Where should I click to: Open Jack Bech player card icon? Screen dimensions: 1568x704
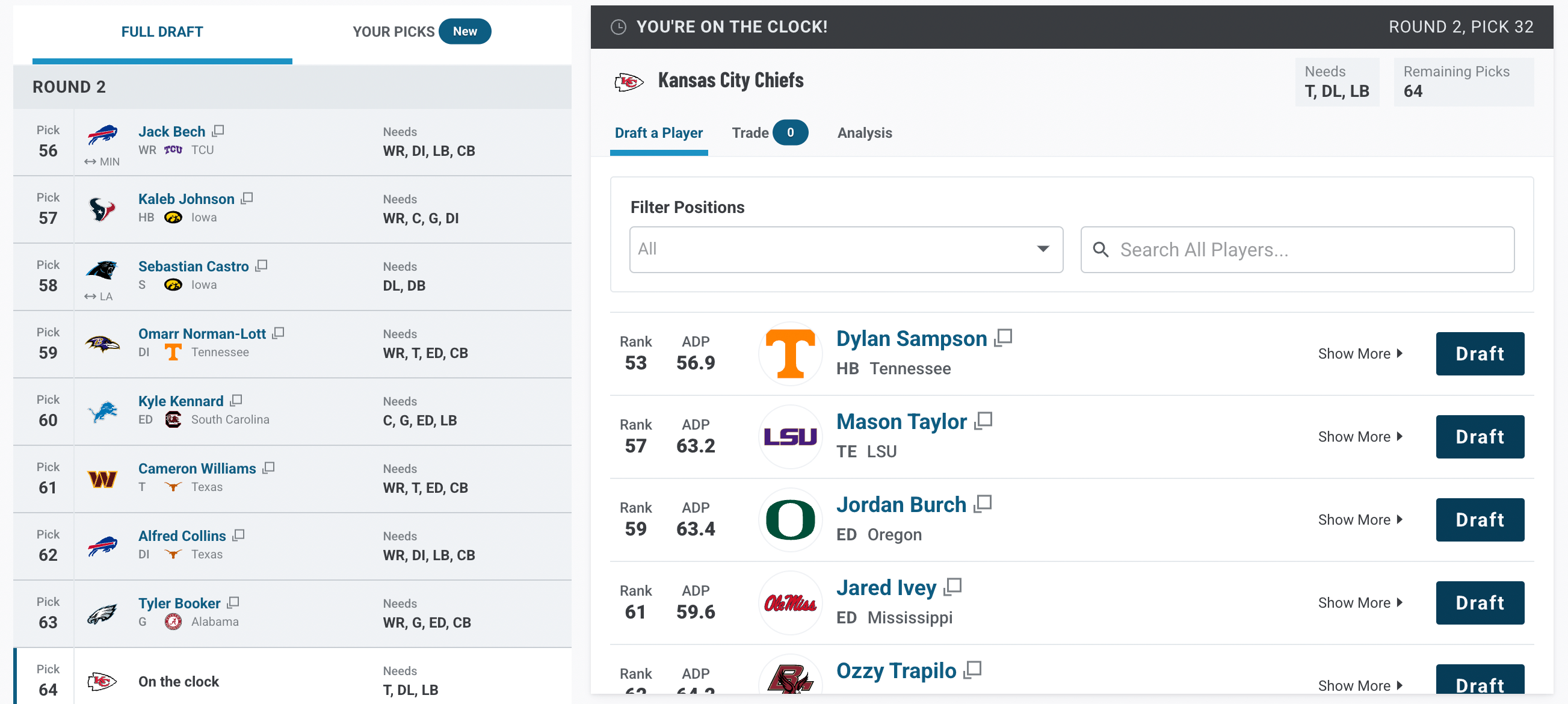coord(218,131)
